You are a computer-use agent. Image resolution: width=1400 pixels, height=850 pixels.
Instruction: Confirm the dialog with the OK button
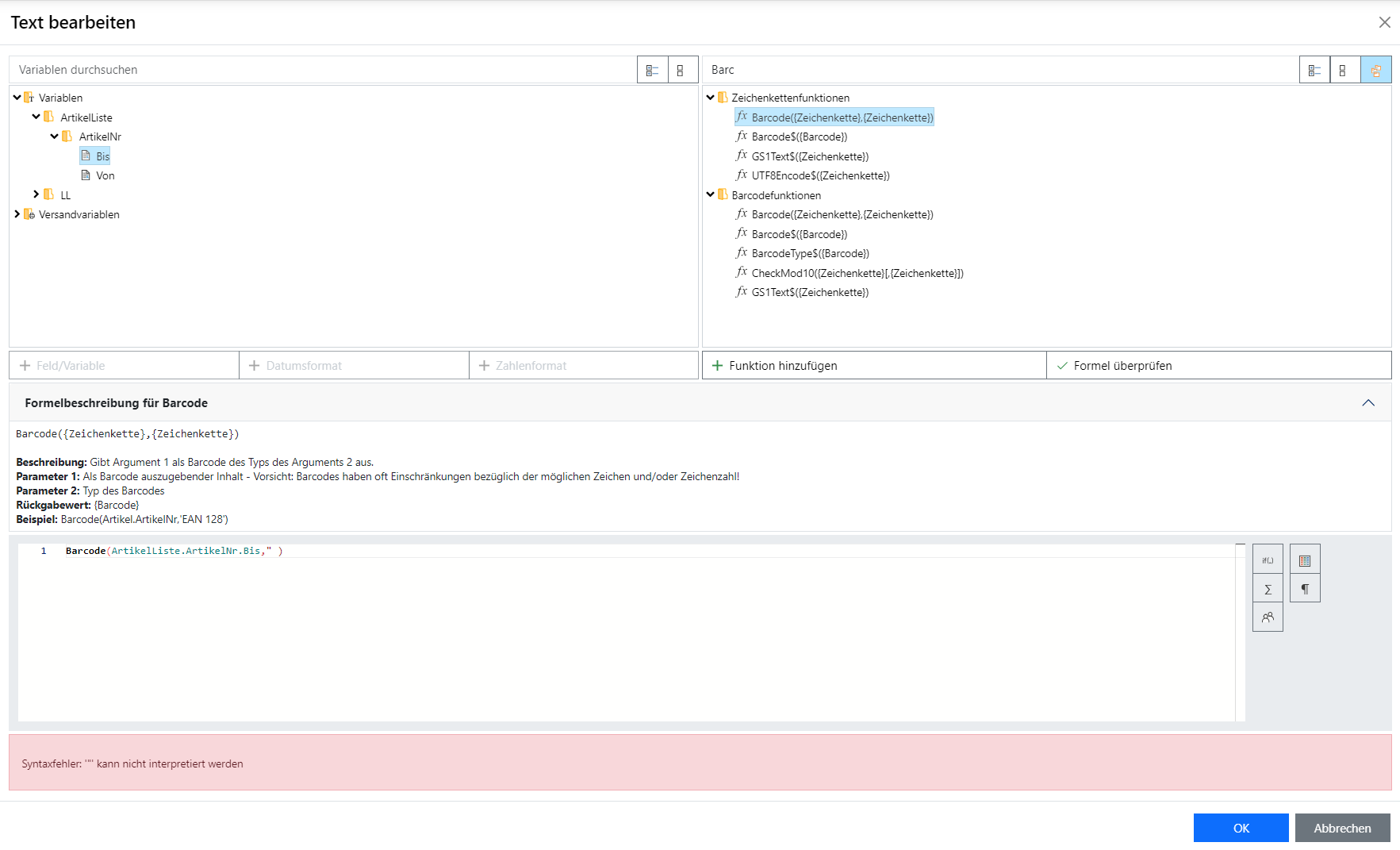pos(1241,828)
